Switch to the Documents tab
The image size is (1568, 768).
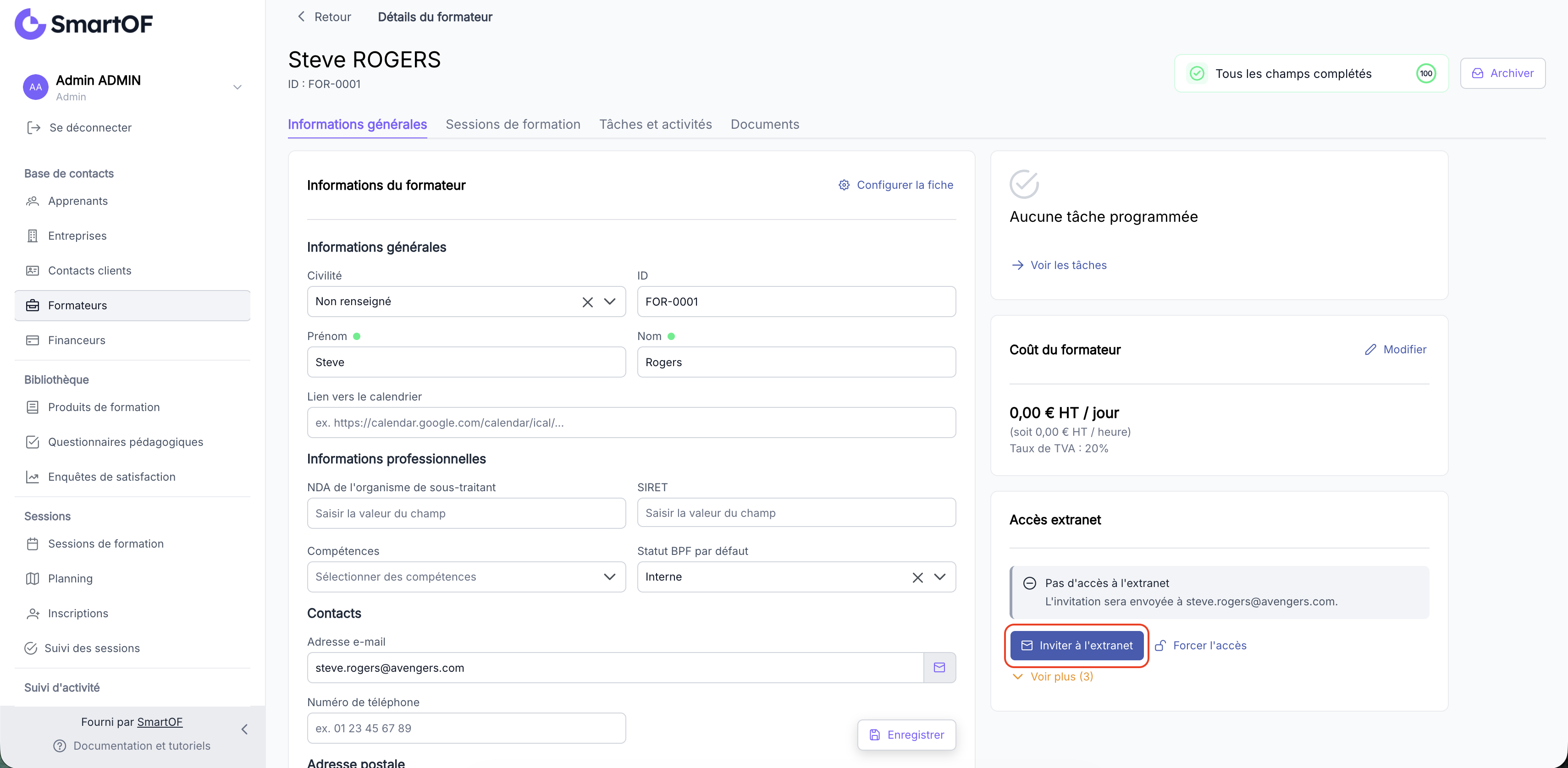tap(765, 124)
